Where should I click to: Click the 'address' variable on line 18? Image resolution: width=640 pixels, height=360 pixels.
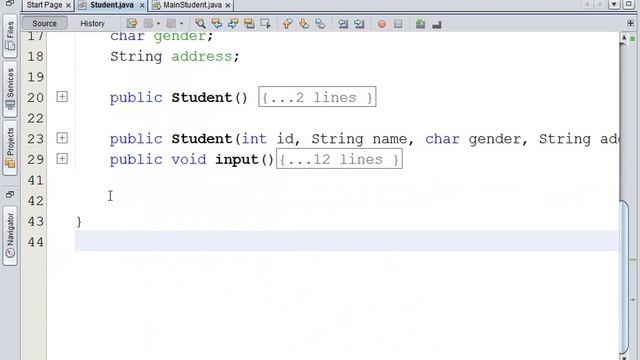202,56
